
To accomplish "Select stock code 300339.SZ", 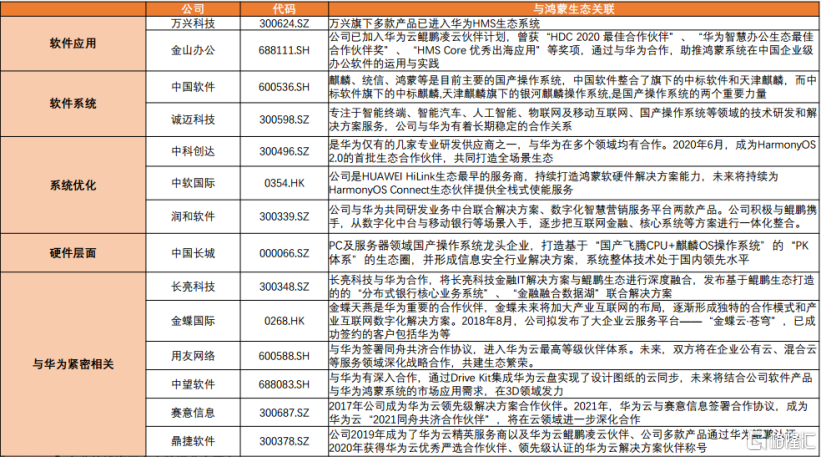I will 284,216.
